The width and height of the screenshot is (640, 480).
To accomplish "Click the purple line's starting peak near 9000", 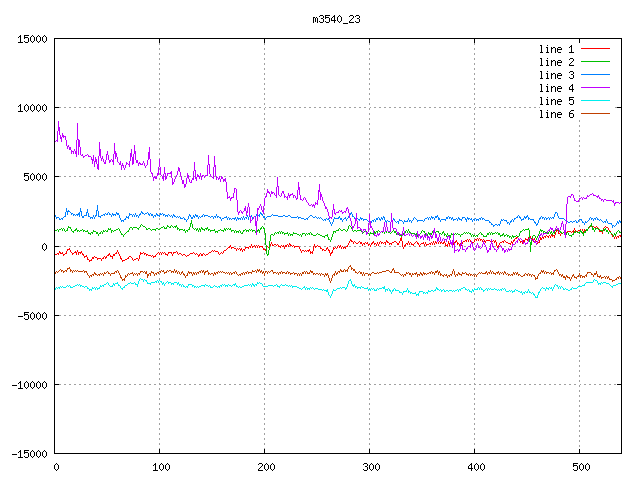I will point(59,122).
